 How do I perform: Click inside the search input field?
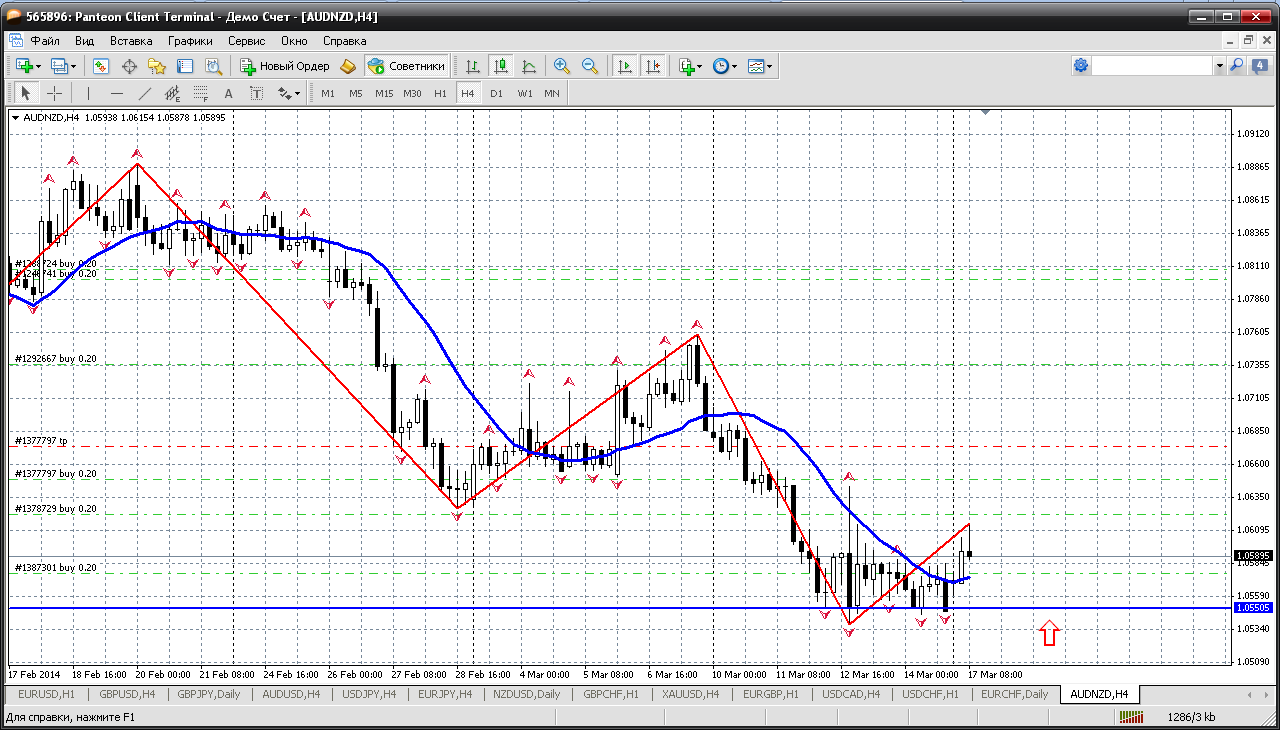(x=1152, y=66)
